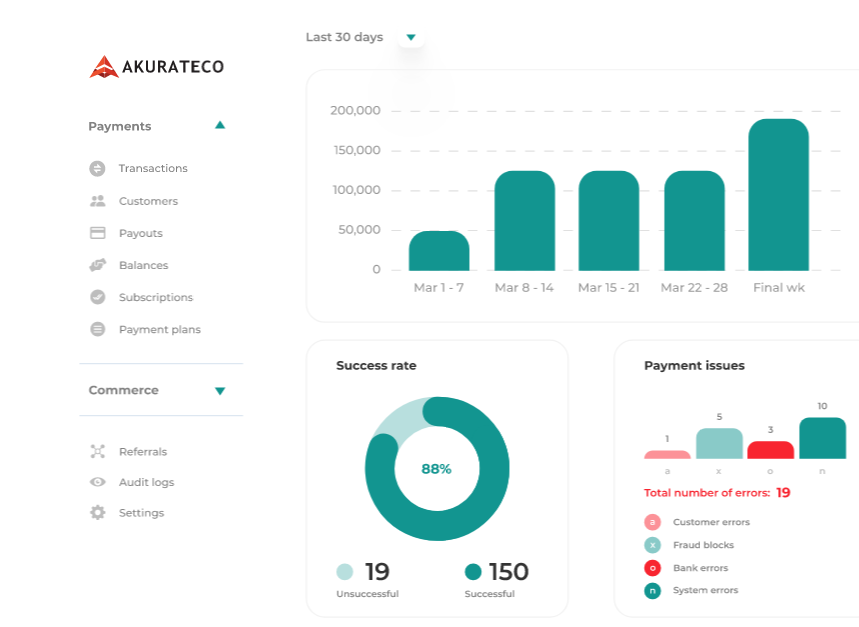Open Settings from the sidebar
859x627 pixels.
tap(141, 513)
